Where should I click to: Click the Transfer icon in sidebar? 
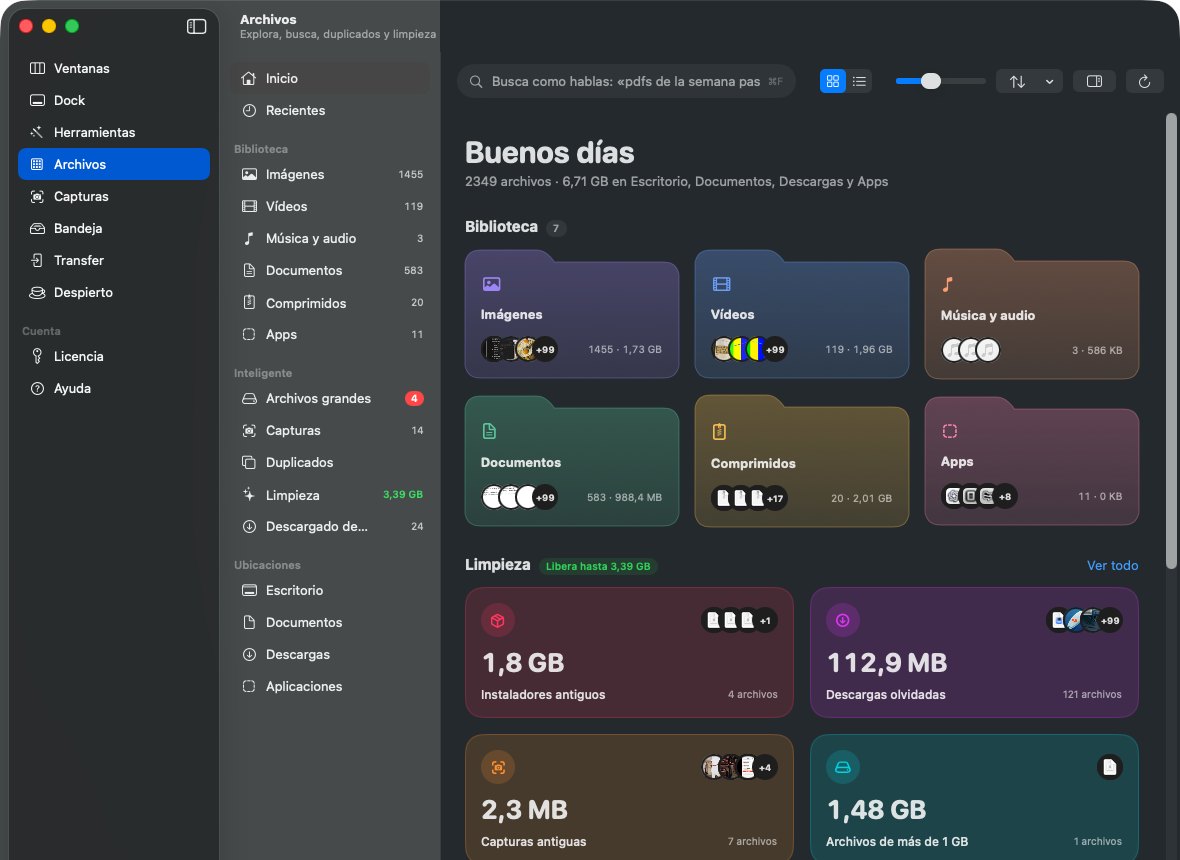37,260
